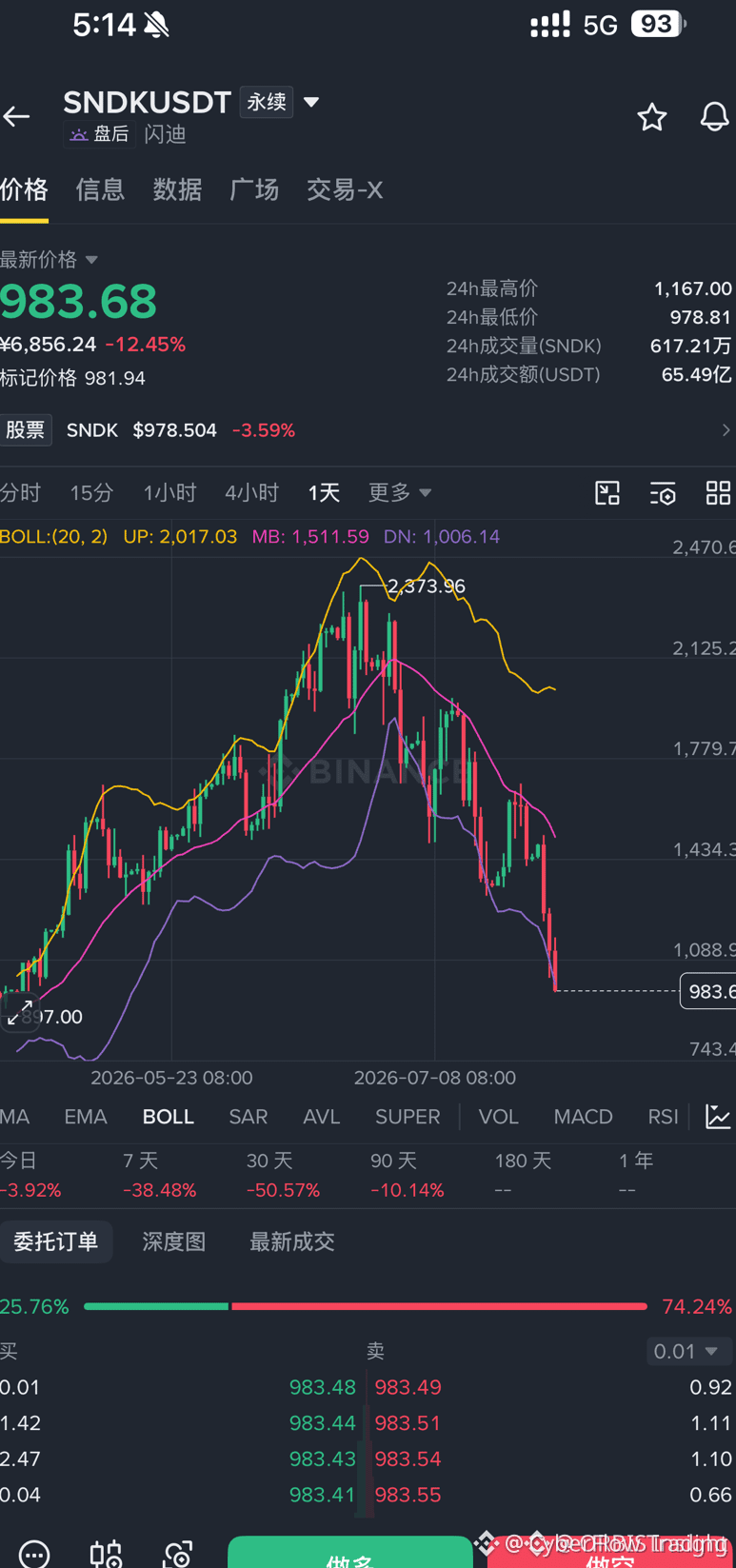Open price alert bell icon

coord(715,117)
